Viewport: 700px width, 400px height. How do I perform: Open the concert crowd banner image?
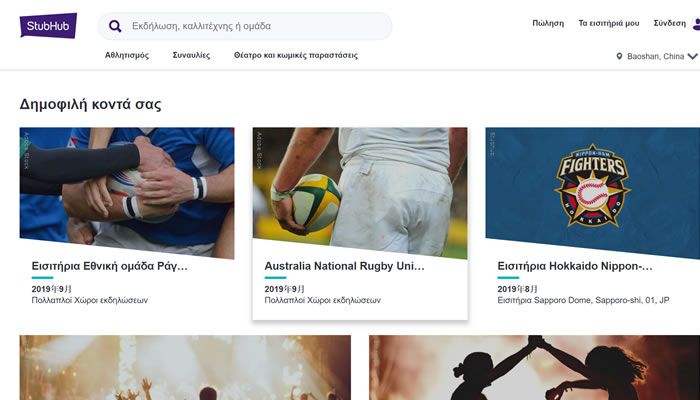pyautogui.click(x=185, y=367)
